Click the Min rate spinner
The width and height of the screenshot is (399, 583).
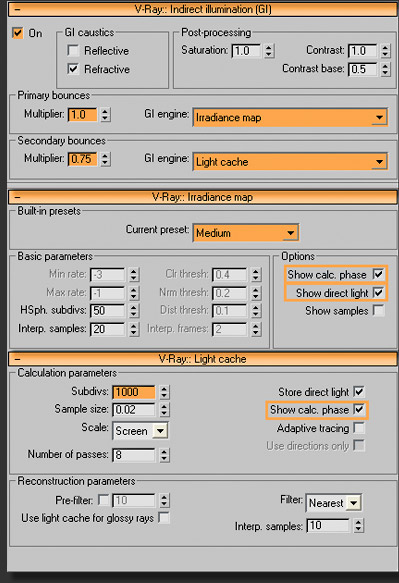coord(134,275)
